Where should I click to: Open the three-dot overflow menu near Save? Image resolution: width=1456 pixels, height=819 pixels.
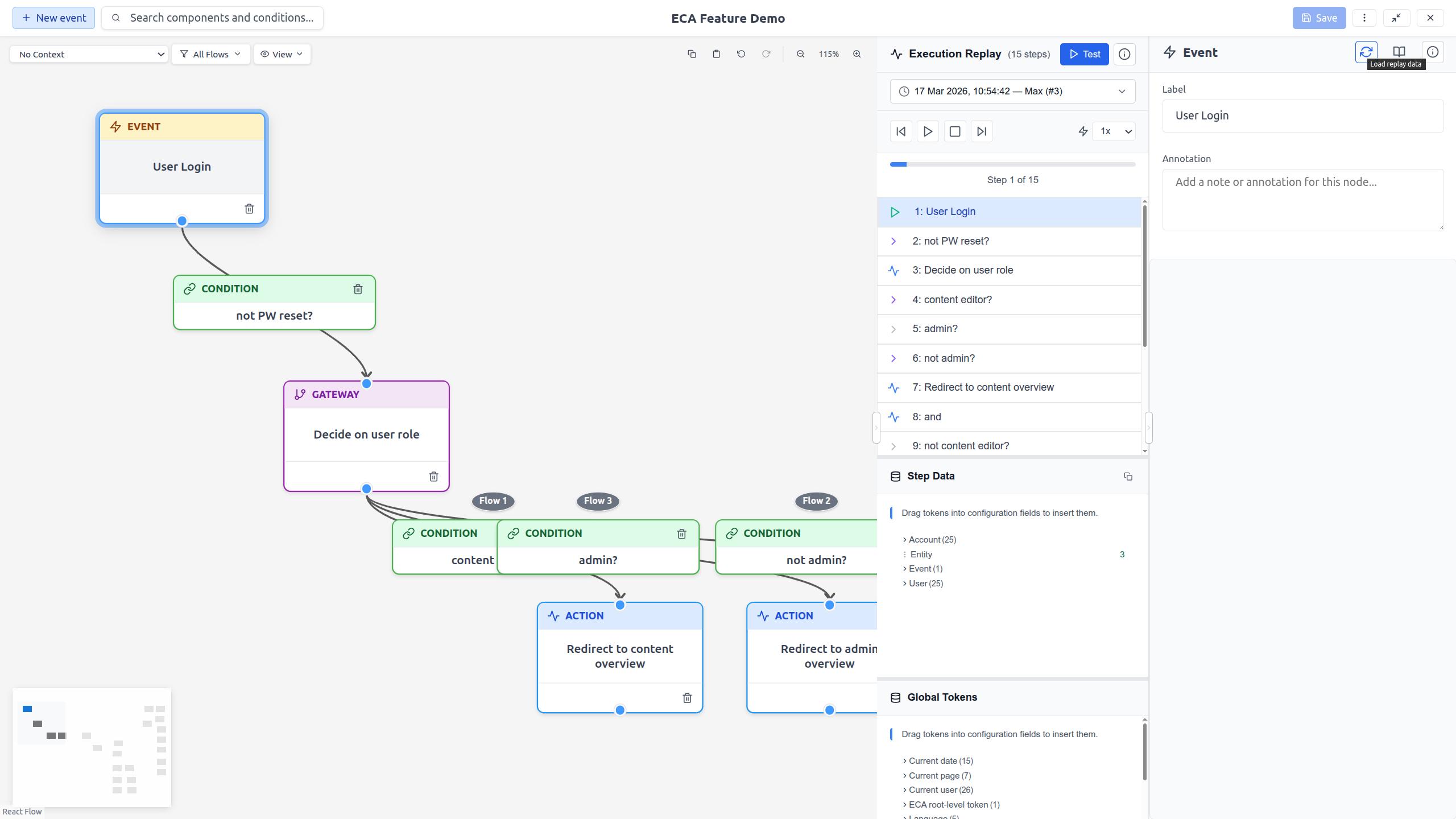(1364, 18)
